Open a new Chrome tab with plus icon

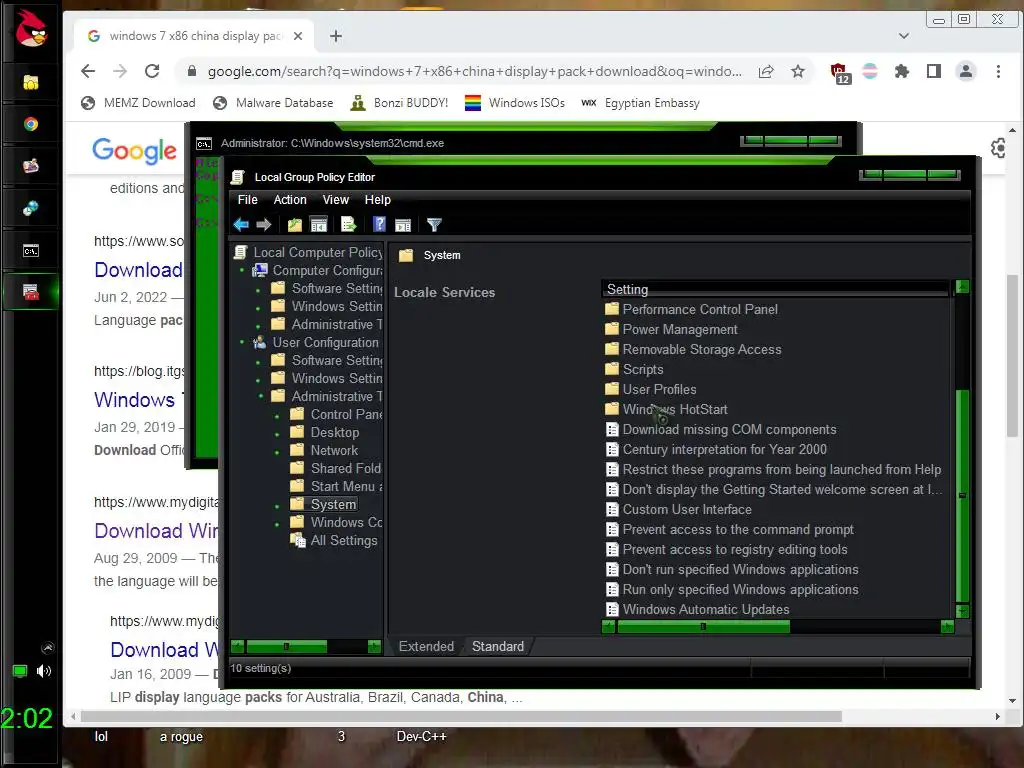coord(336,36)
